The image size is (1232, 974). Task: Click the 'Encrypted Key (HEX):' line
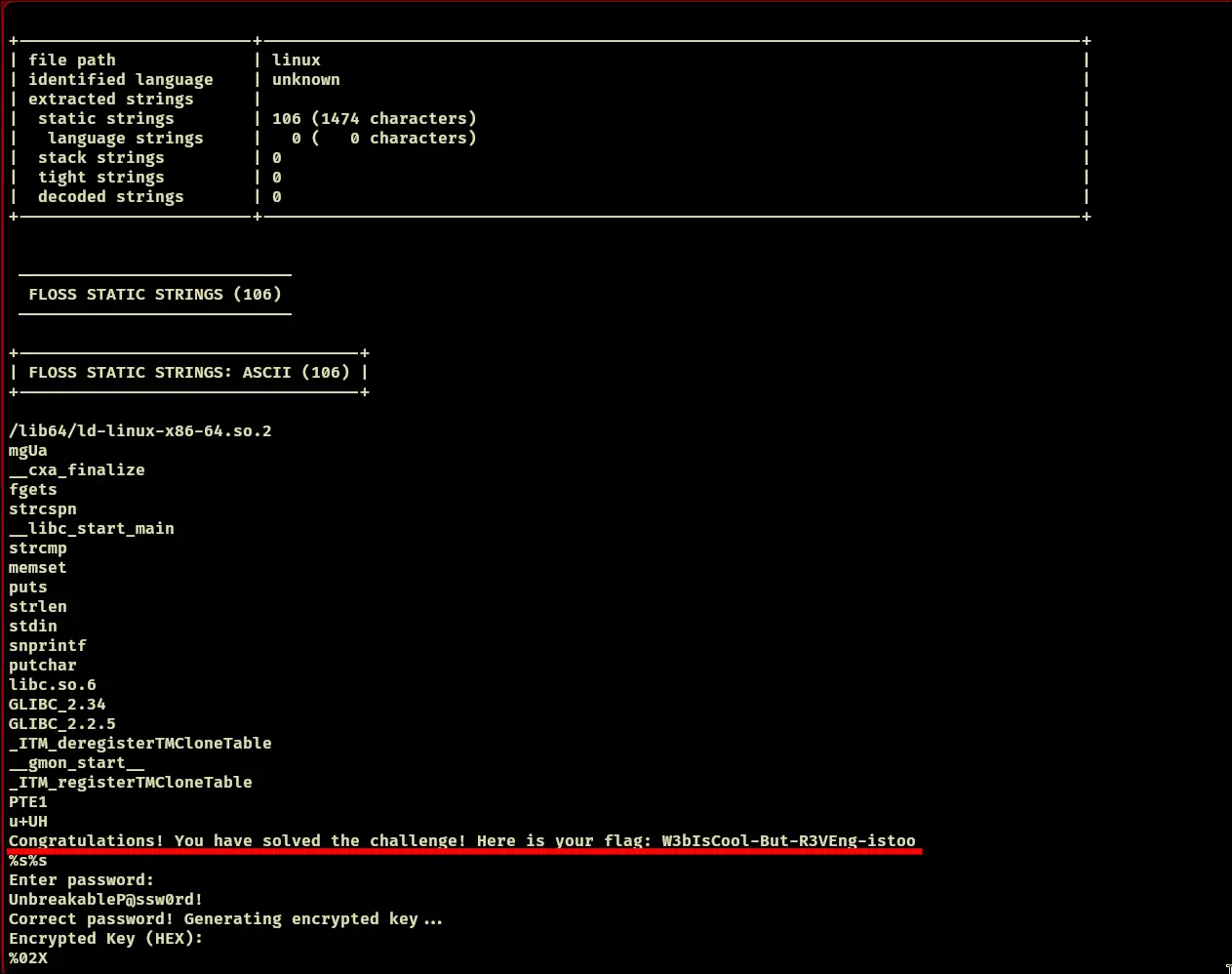pyautogui.click(x=105, y=938)
